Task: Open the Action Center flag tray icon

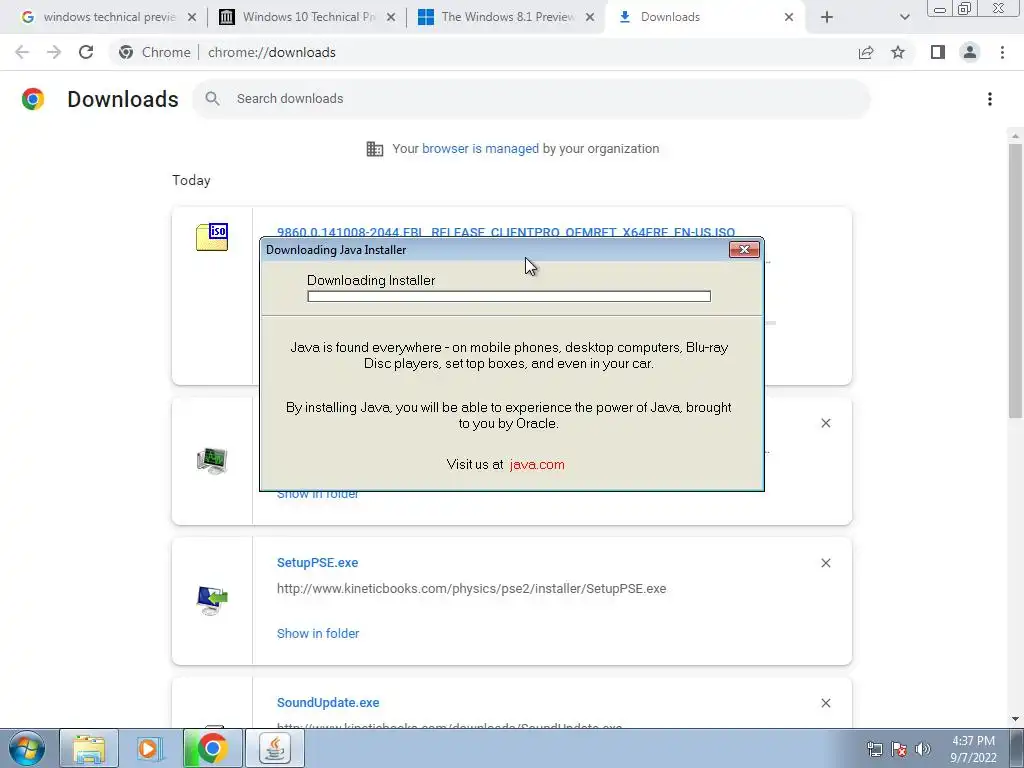Action: [x=899, y=748]
